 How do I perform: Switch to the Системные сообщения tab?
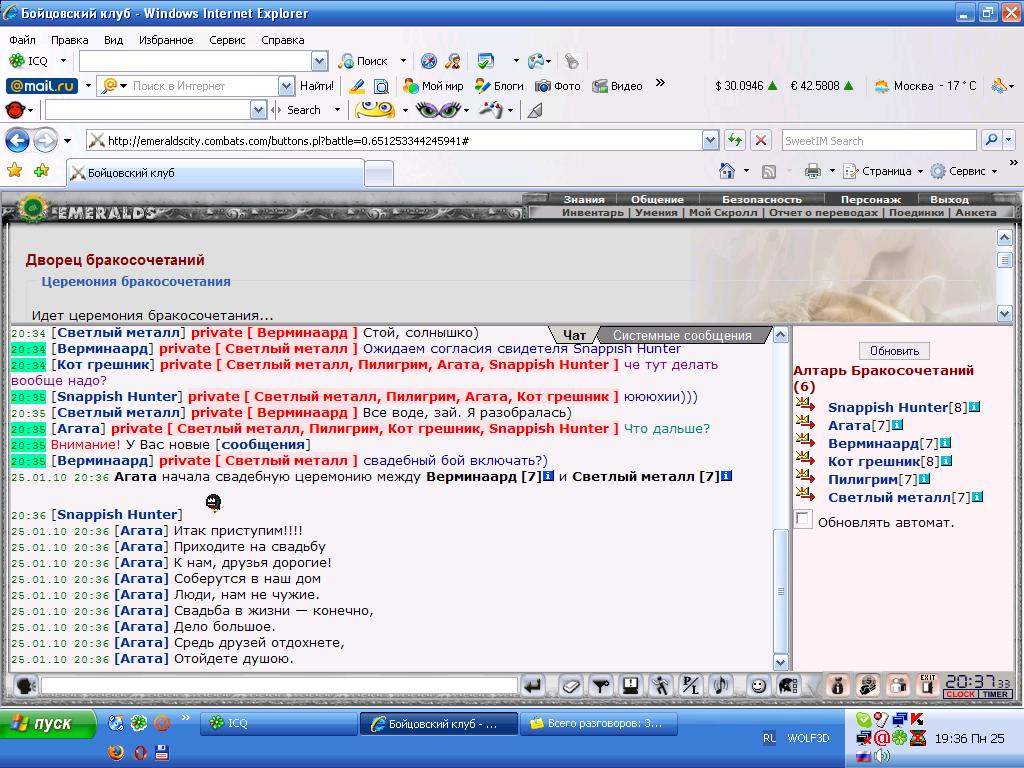682,336
